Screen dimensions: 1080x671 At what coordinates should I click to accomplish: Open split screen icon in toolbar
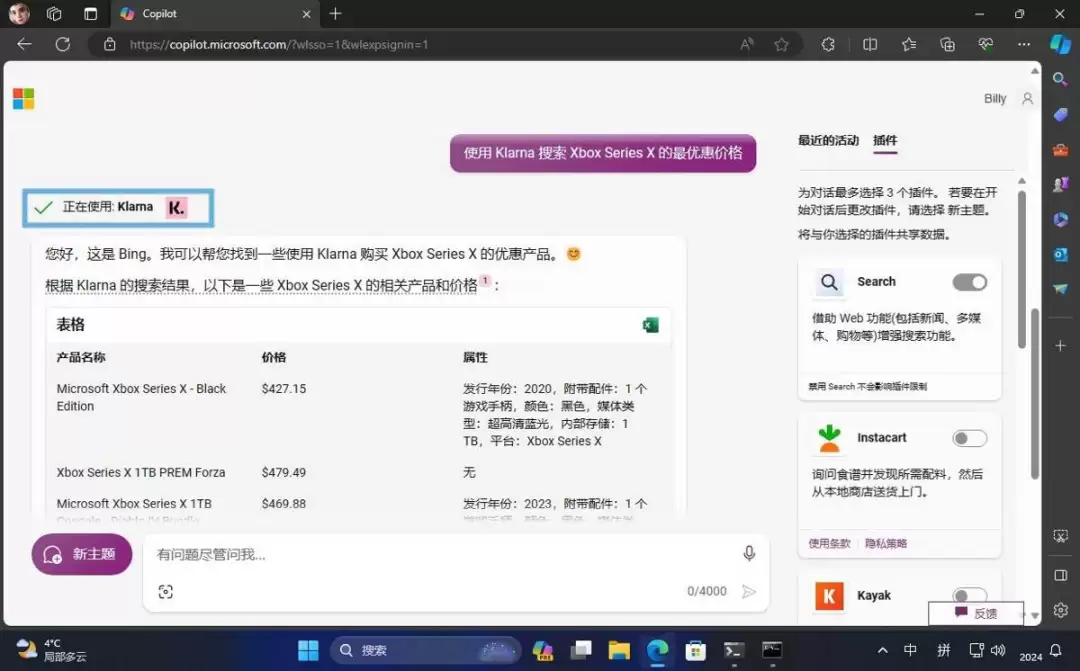point(870,45)
